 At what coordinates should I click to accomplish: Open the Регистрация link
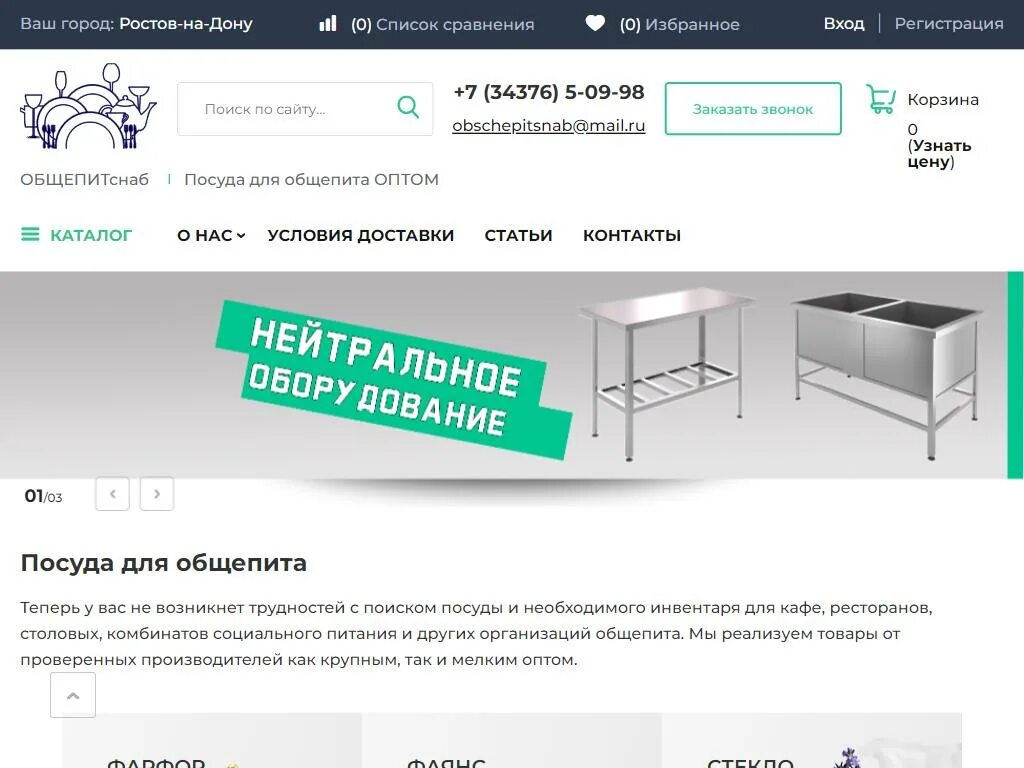[x=949, y=24]
